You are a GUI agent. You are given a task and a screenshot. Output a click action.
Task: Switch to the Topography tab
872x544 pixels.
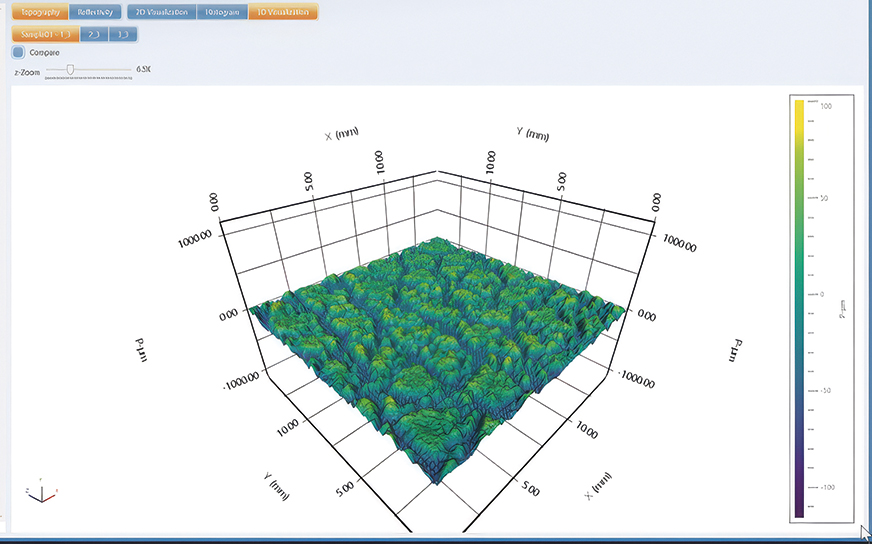coord(39,12)
